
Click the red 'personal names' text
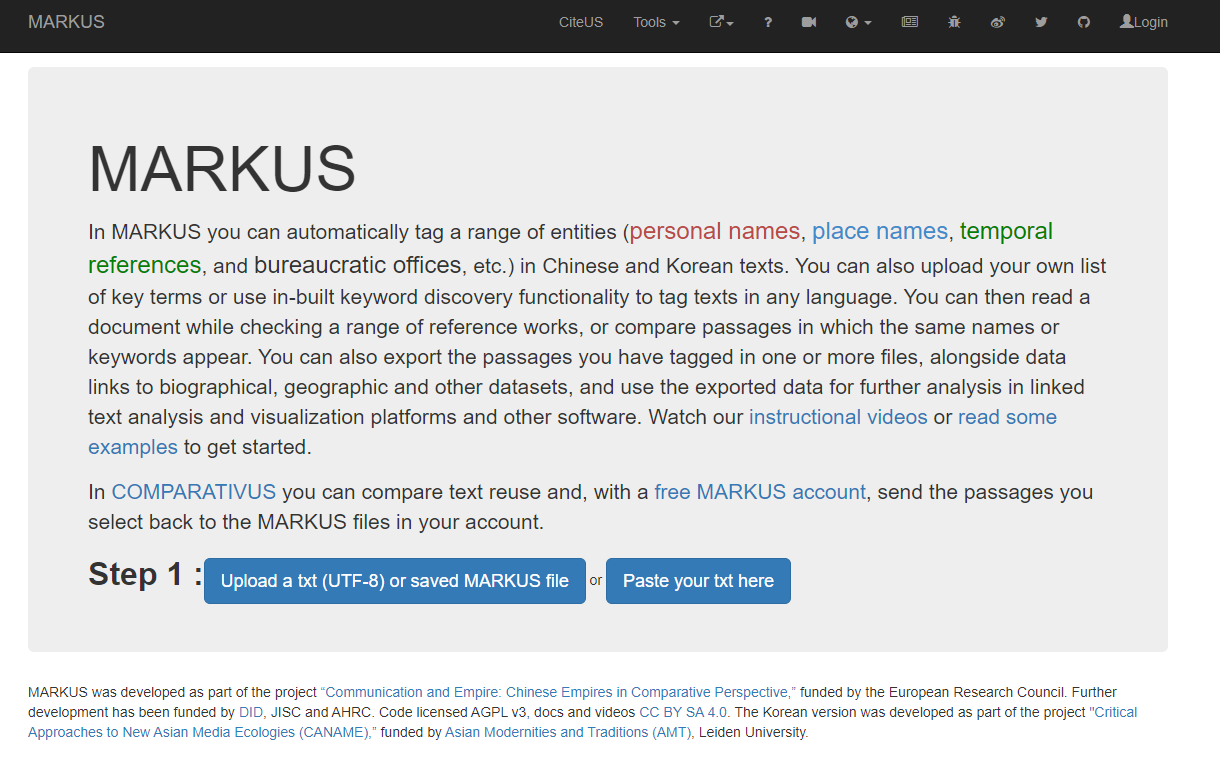pyautogui.click(x=715, y=231)
